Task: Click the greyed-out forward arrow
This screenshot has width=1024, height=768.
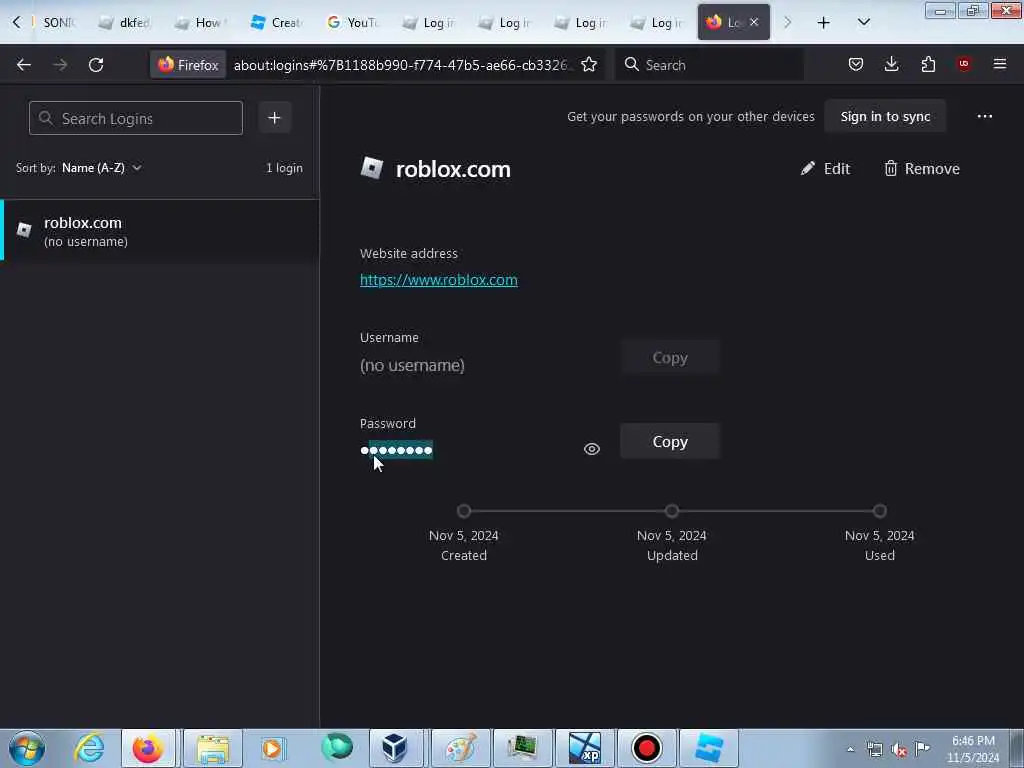Action: pos(60,65)
